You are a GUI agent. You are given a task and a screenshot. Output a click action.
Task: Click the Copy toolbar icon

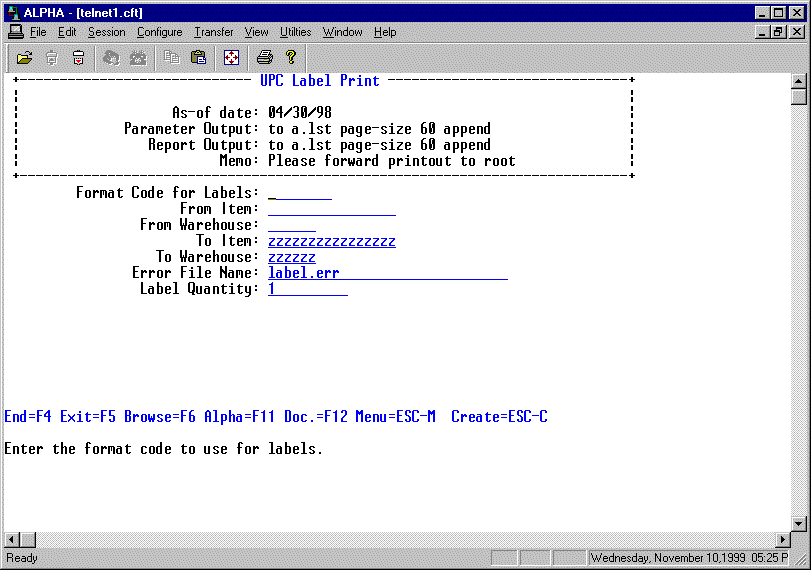(172, 57)
